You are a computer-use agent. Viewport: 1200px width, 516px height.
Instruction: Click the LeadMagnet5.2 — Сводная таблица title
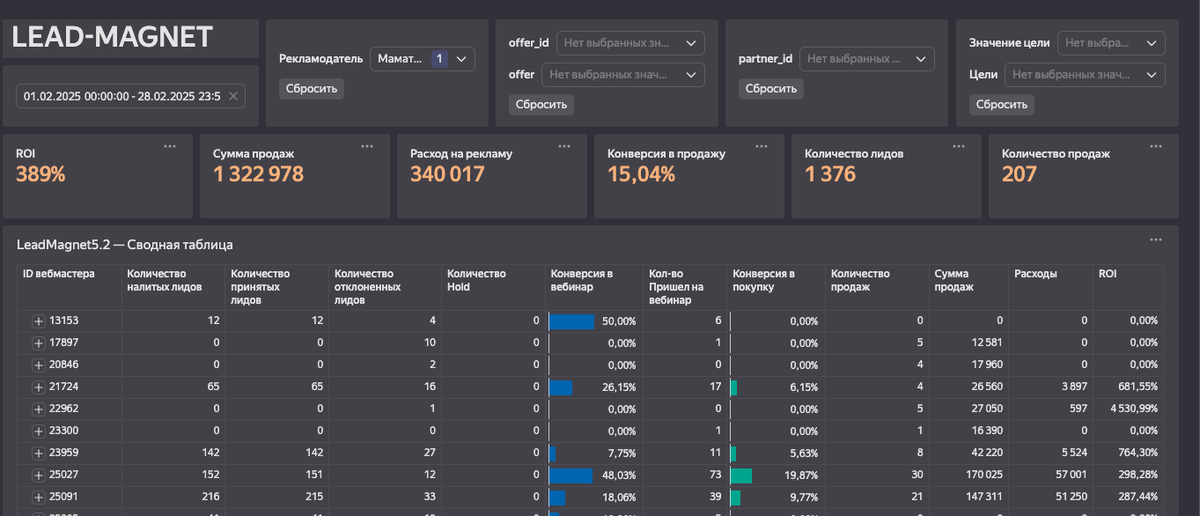click(125, 244)
